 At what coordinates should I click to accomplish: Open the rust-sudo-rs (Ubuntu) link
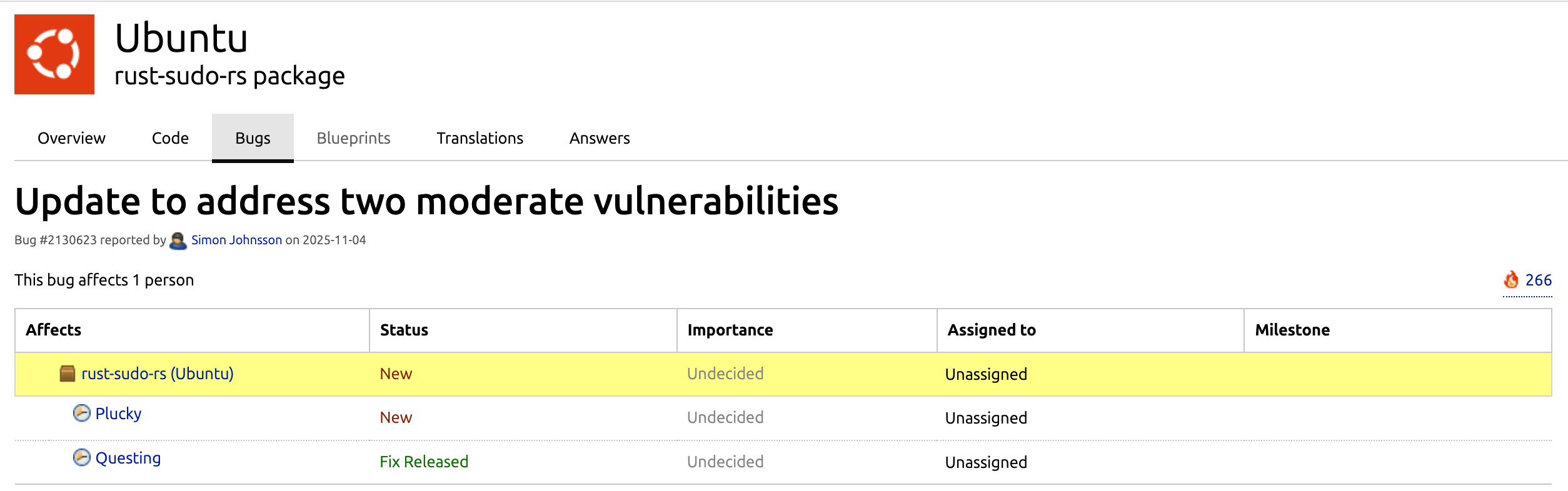158,374
